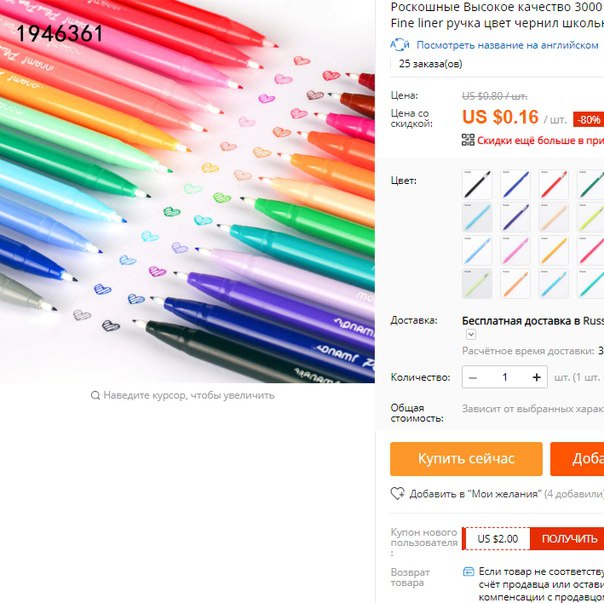Decrease quantity with the minus button
Screen dimensions: 604x603
pyautogui.click(x=473, y=377)
